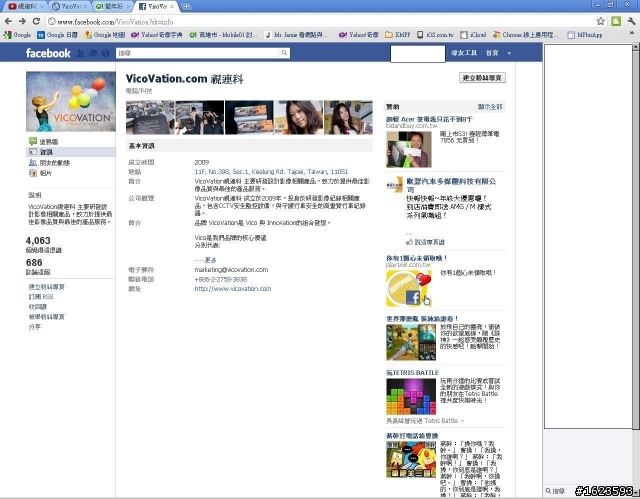The width and height of the screenshot is (640, 499).
Task: Click the like thumbs-up icon under the car ad
Action: coord(409,242)
